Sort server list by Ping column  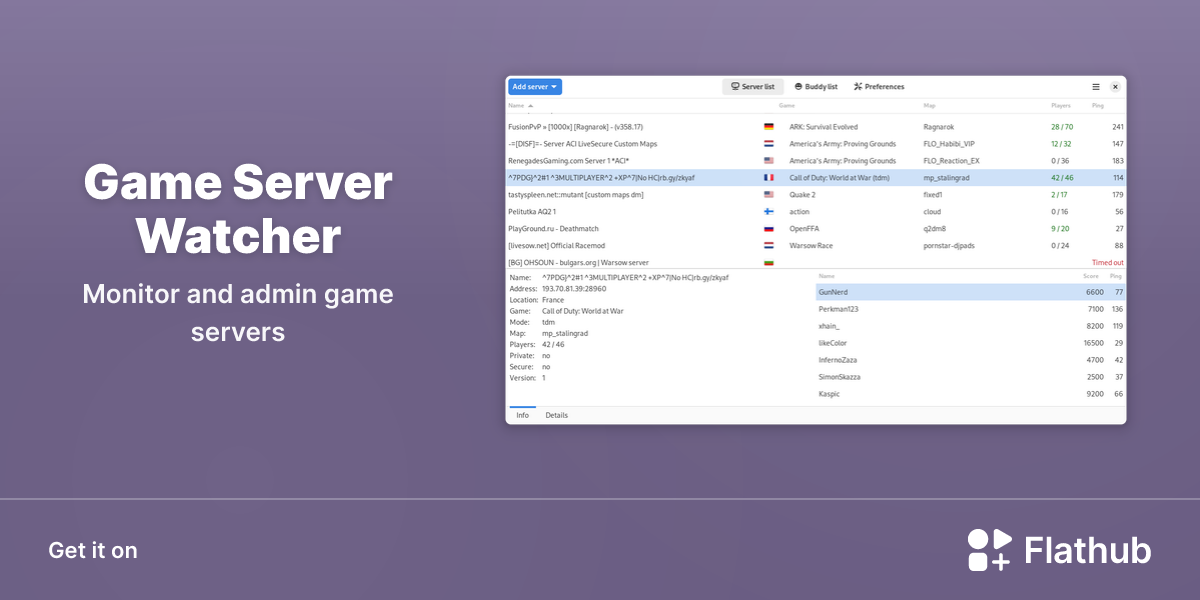(1098, 105)
